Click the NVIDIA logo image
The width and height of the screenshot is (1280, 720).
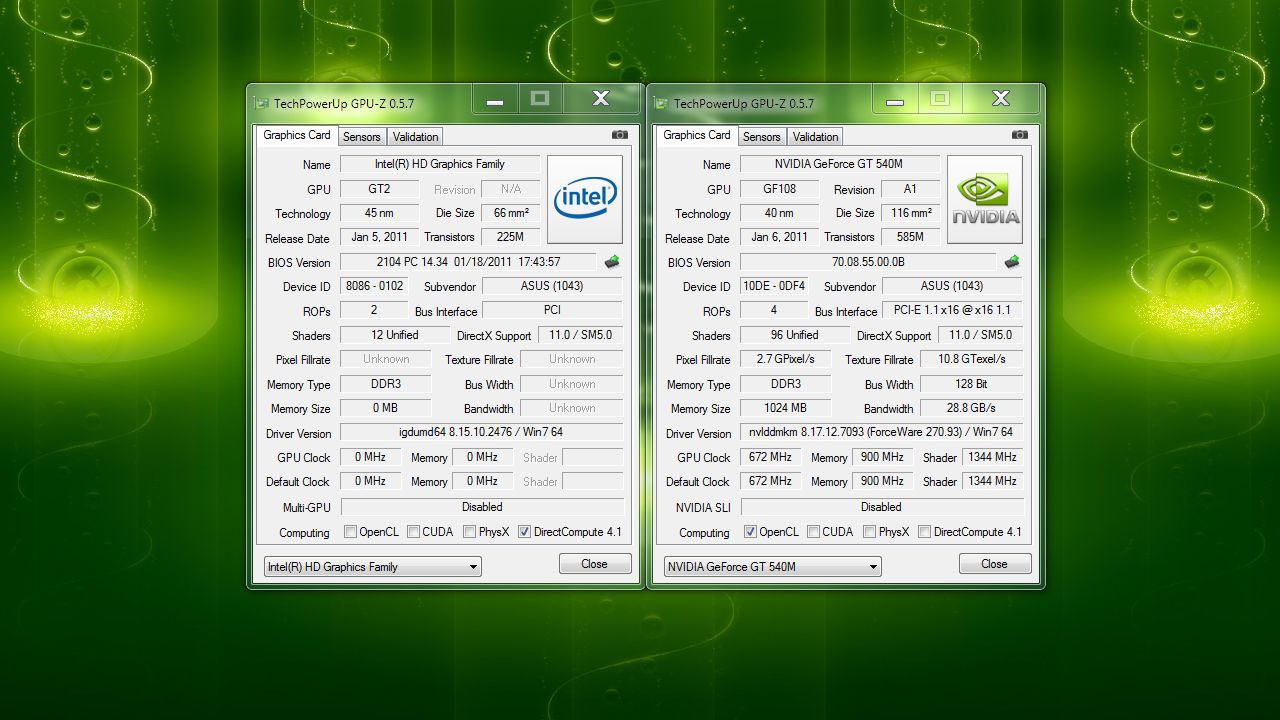coord(985,199)
